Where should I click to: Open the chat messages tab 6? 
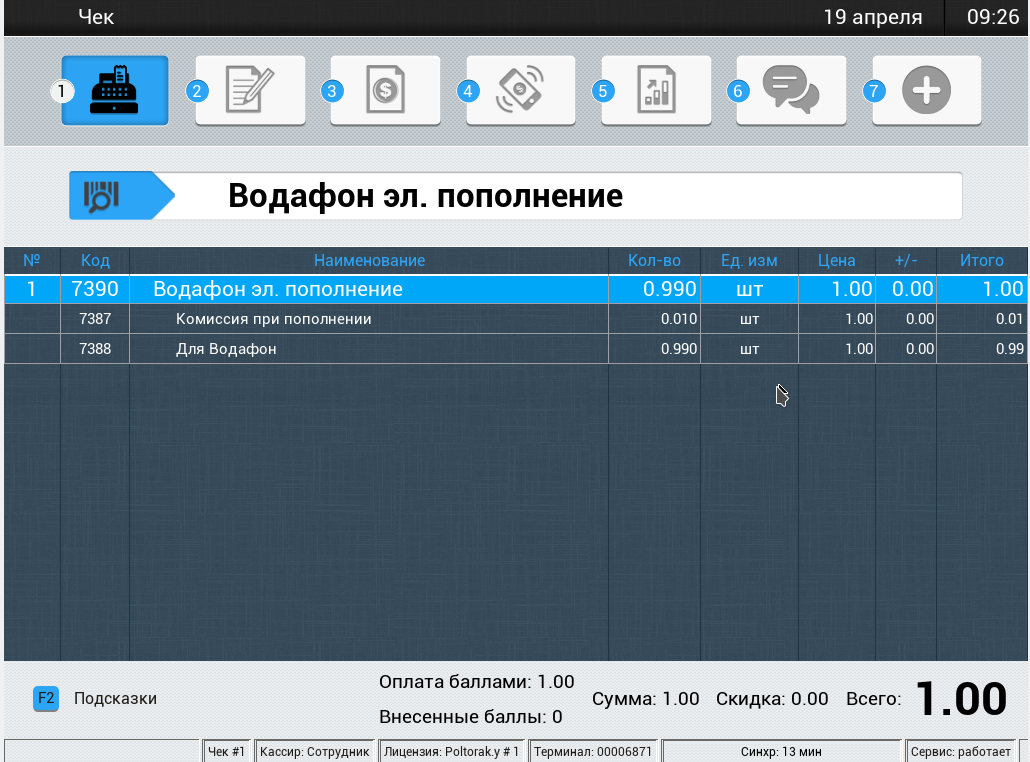click(792, 90)
